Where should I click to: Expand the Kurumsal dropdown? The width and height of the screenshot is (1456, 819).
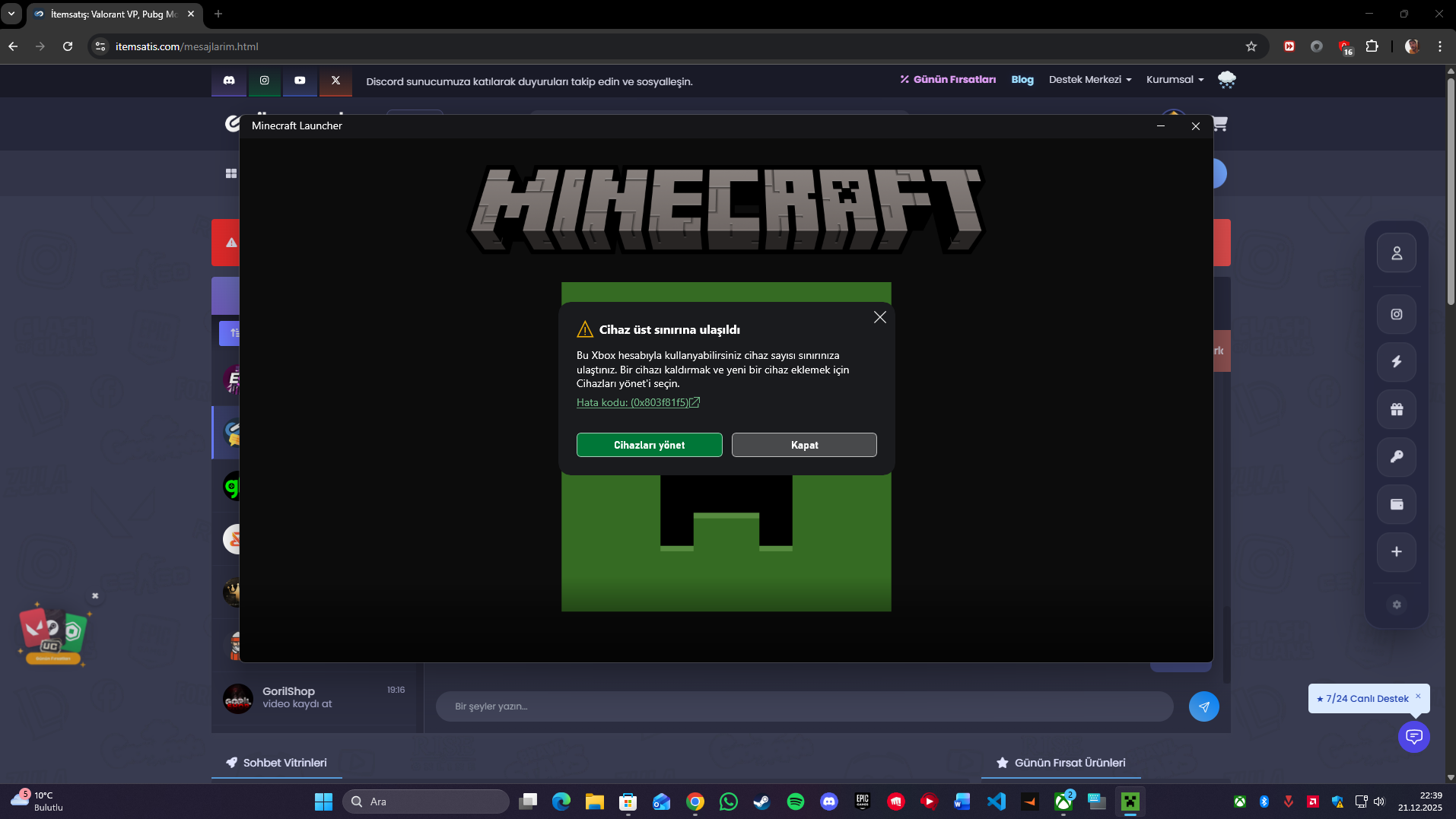[x=1175, y=79]
